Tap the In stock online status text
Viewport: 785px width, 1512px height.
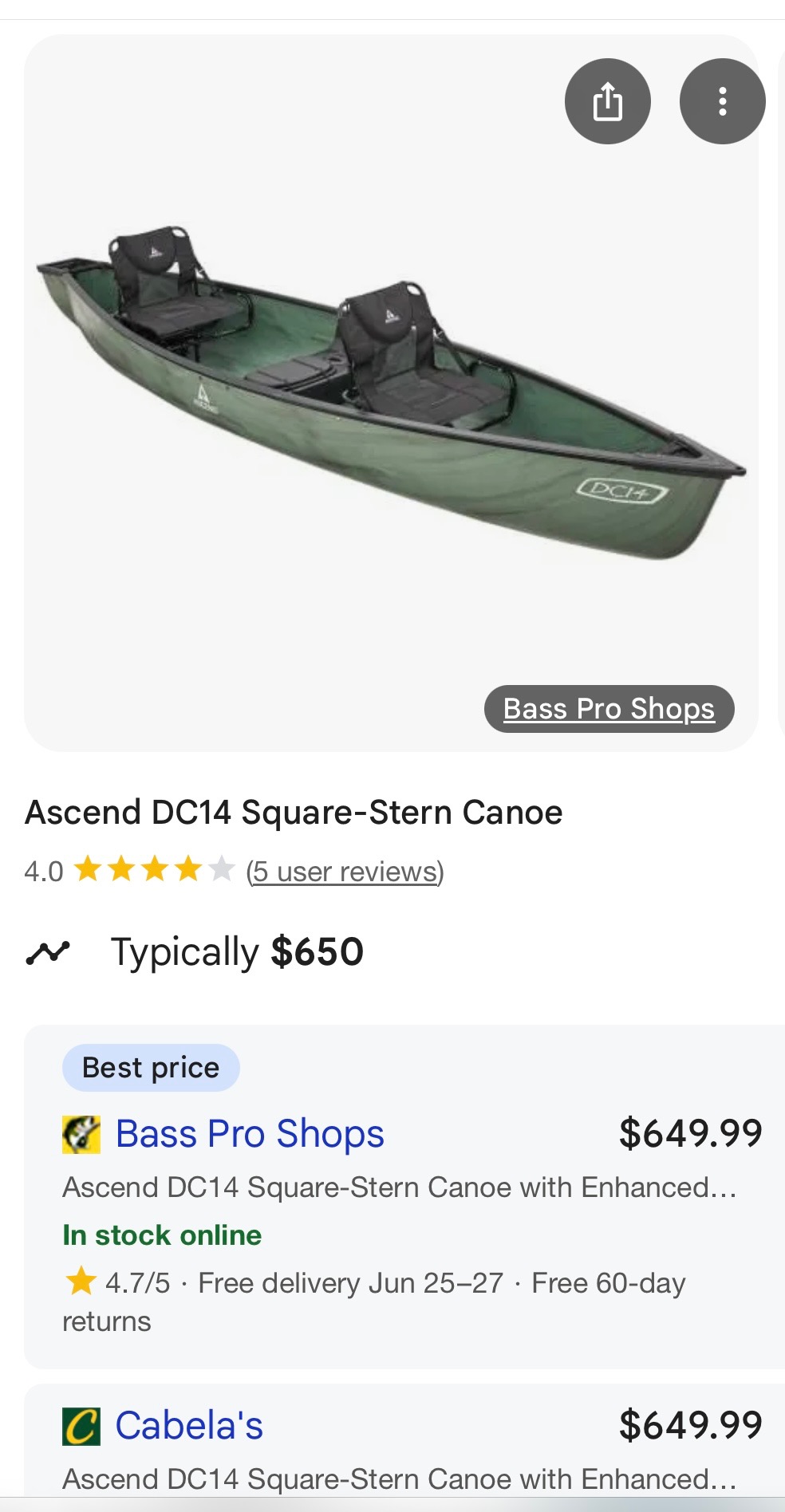162,1235
